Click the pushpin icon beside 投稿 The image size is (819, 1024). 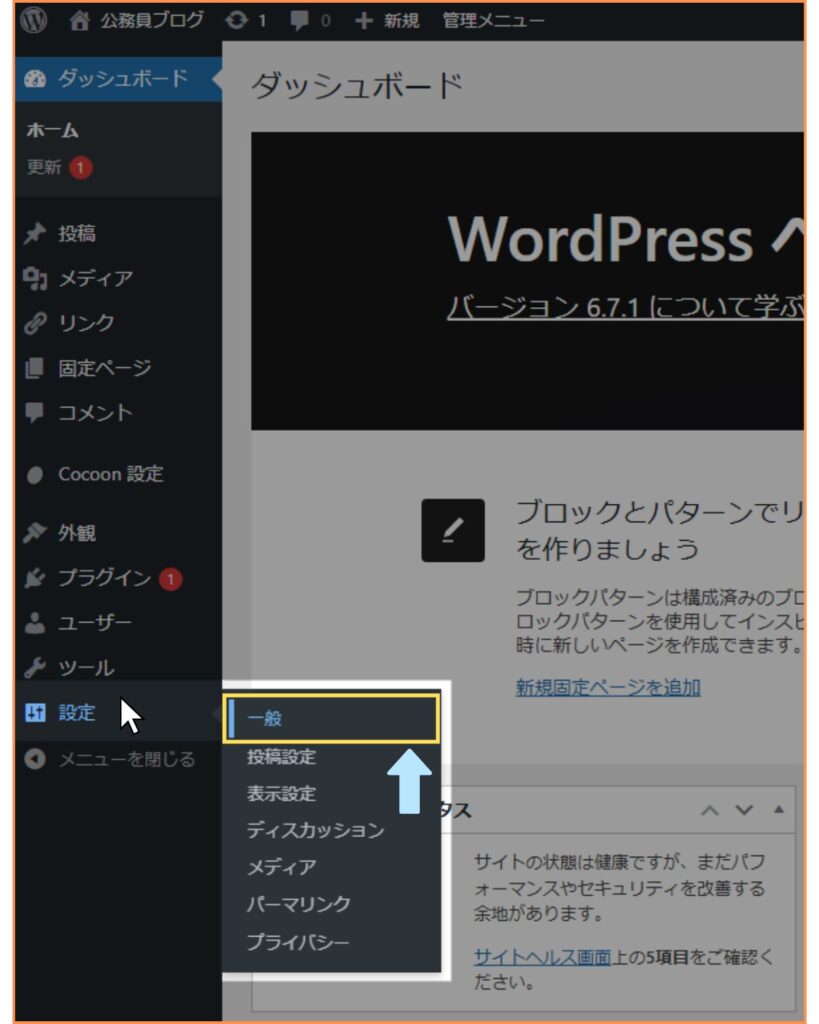coord(35,233)
